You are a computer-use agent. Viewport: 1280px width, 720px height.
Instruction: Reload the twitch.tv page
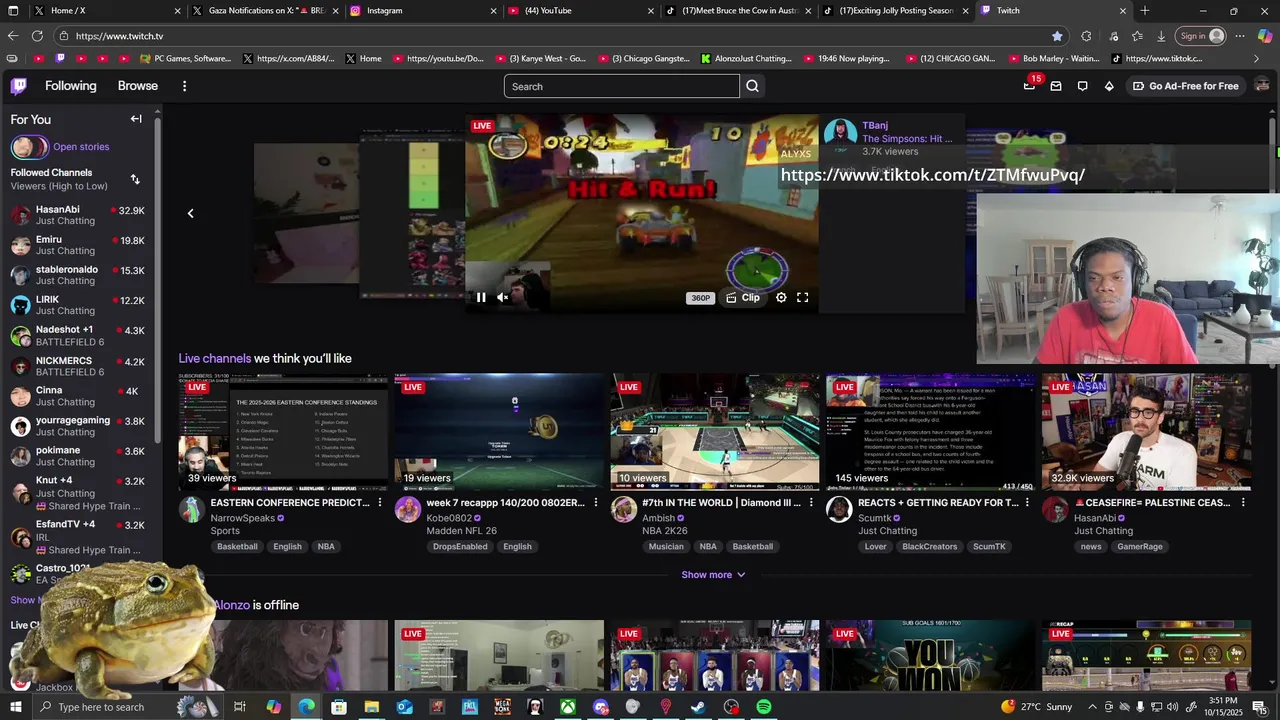tap(37, 36)
